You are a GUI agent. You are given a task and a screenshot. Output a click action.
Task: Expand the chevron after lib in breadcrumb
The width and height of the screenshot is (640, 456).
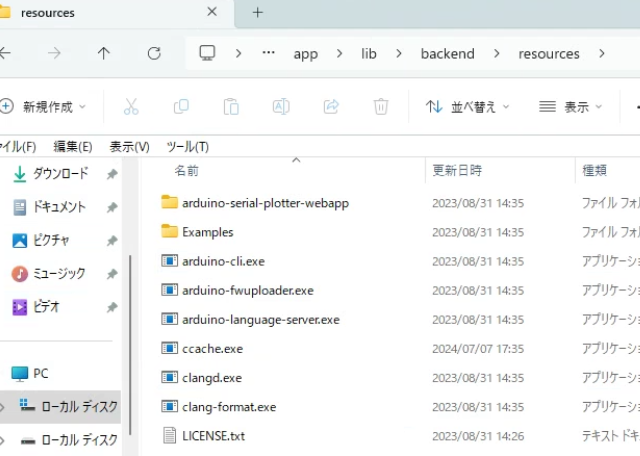[399, 53]
